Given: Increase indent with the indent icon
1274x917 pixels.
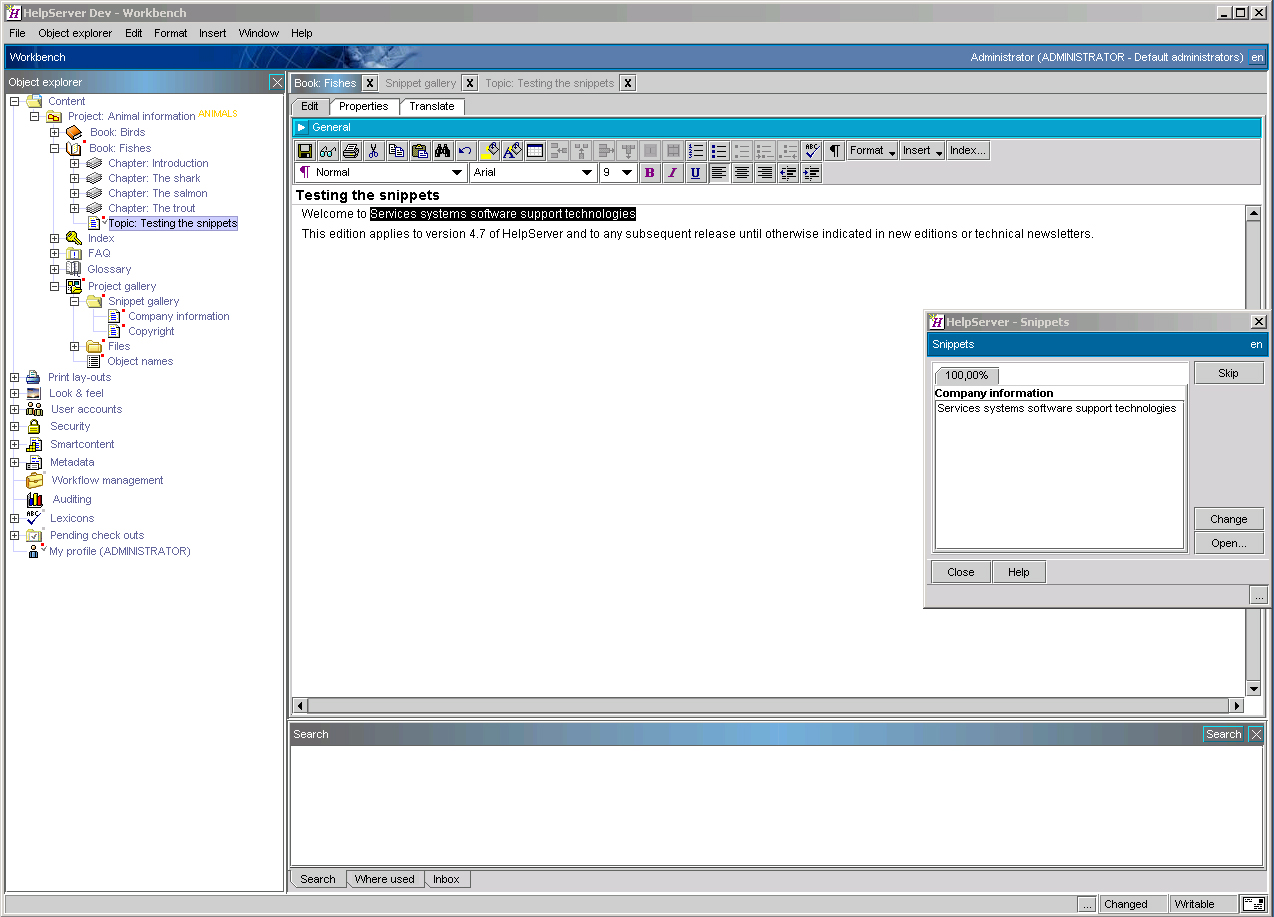Looking at the screenshot, I should click(x=811, y=173).
